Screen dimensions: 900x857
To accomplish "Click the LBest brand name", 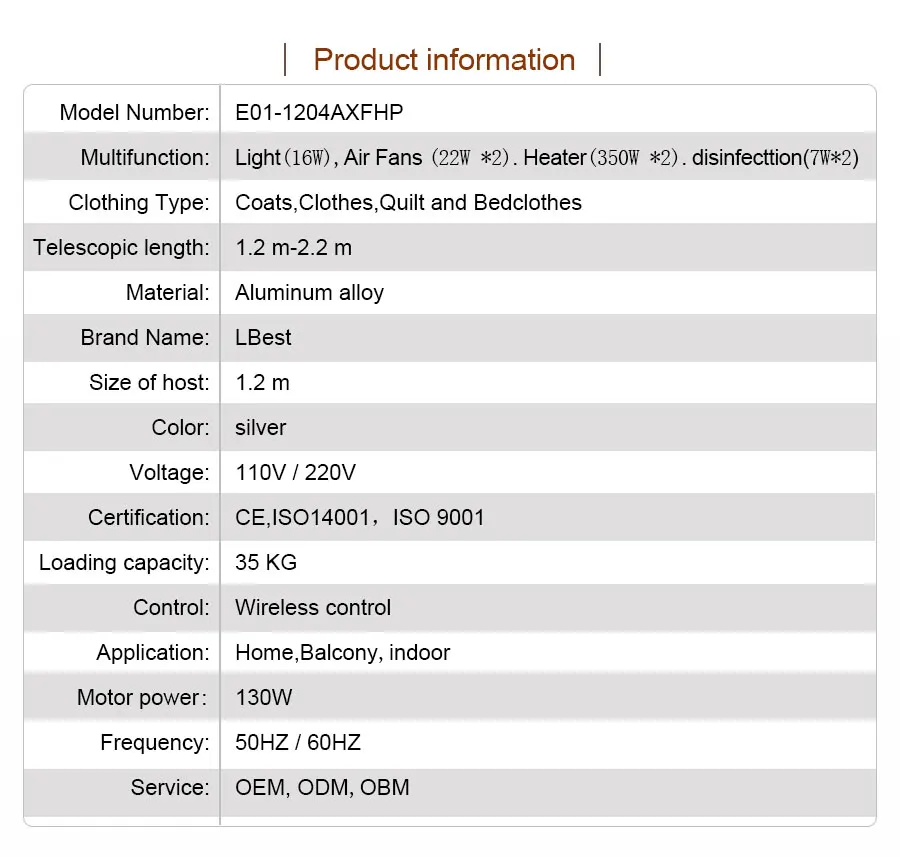I will coord(263,338).
